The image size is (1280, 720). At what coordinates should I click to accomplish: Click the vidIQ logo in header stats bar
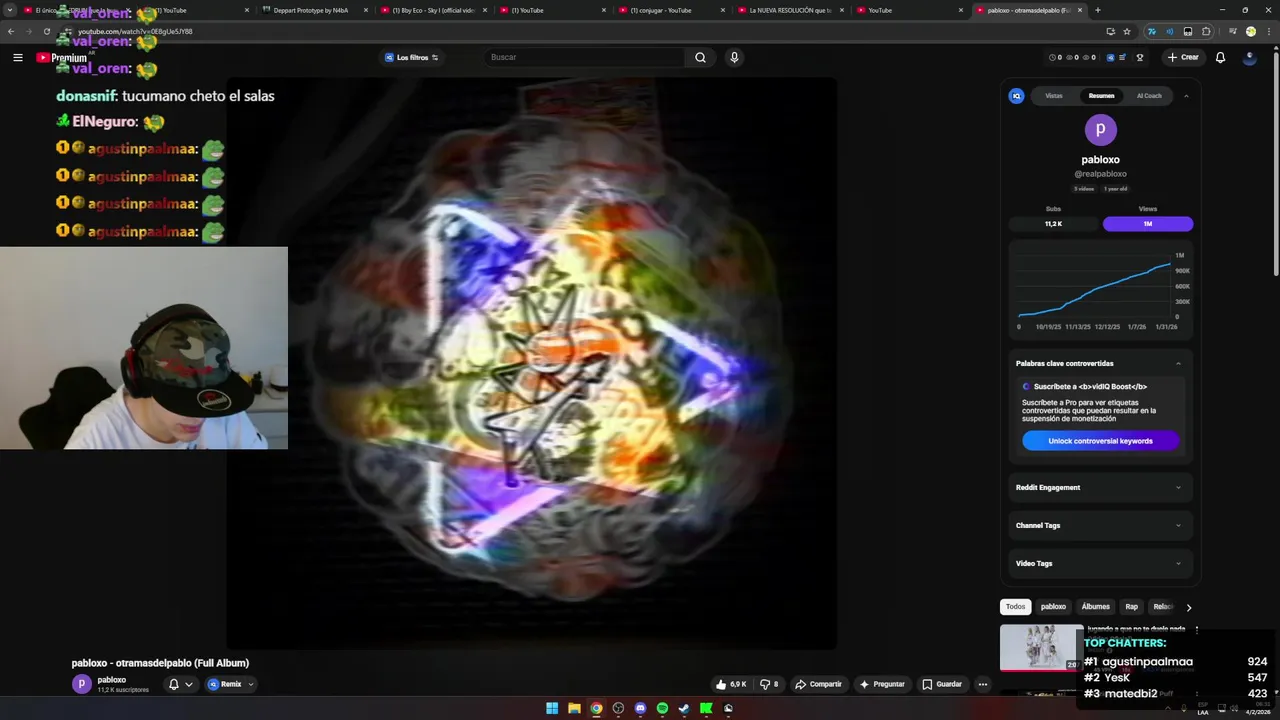(x=1110, y=57)
